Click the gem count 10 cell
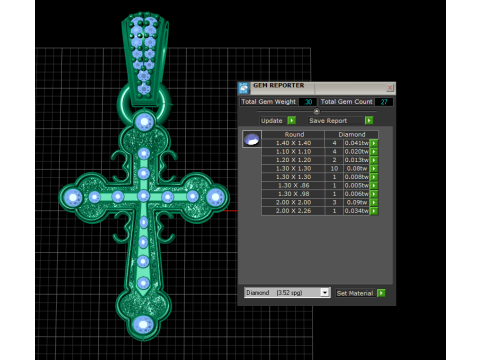 click(334, 169)
